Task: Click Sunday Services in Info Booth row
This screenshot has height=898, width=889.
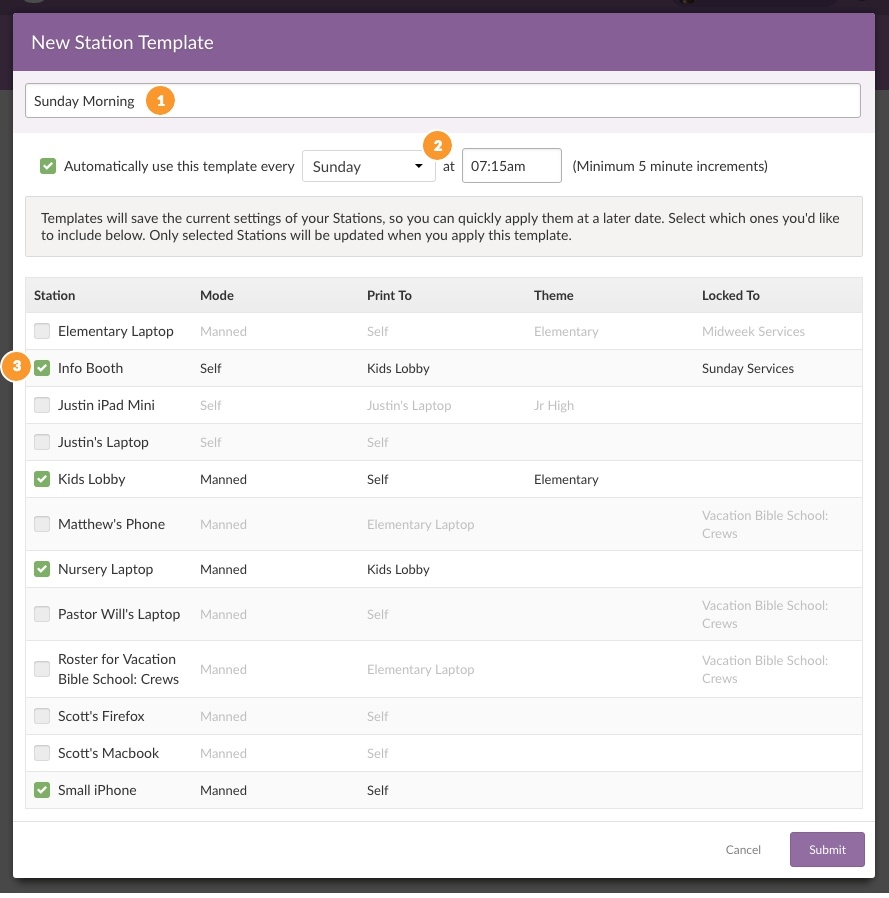Action: click(748, 368)
